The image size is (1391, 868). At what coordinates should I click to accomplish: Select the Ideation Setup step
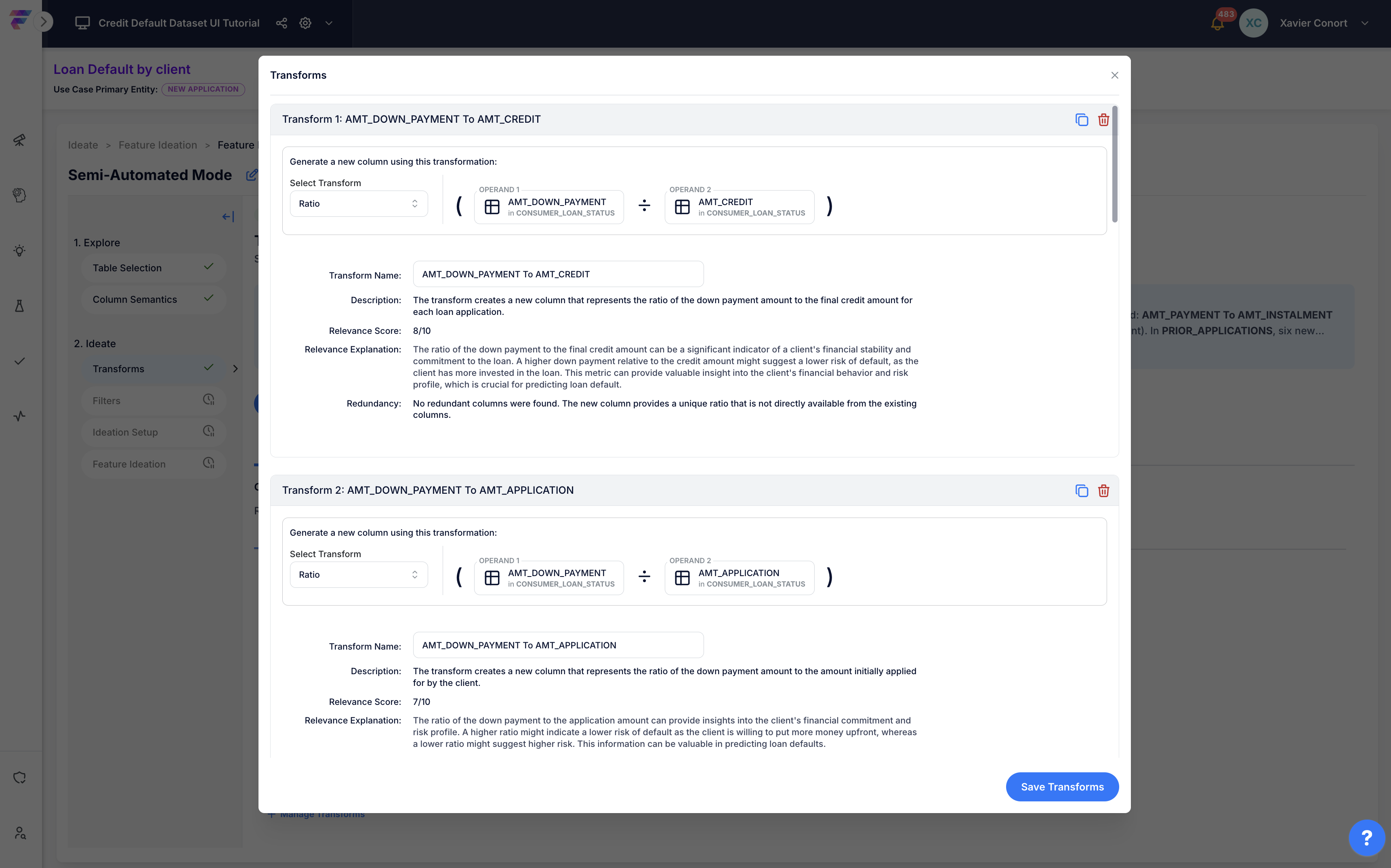[153, 432]
